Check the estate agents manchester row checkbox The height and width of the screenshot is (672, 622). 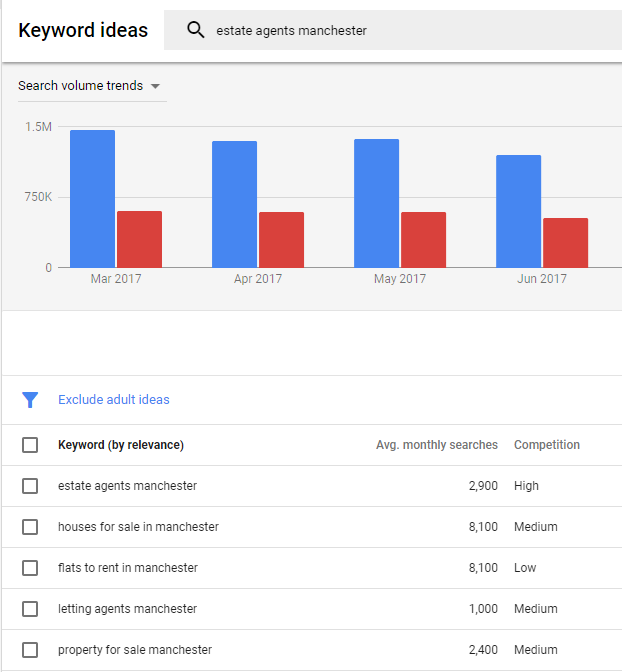(30, 486)
